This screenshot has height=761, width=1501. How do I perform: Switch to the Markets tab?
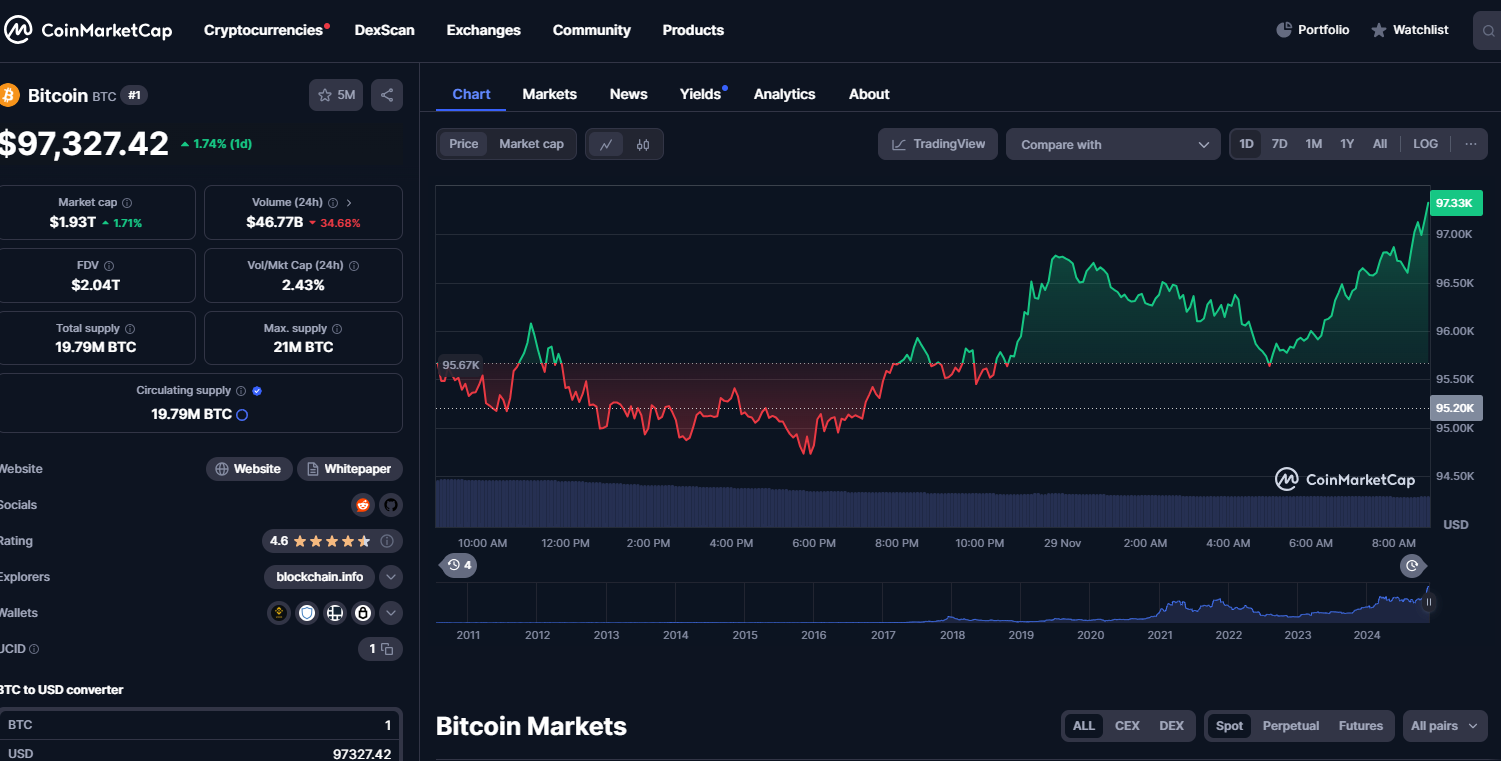pyautogui.click(x=549, y=94)
